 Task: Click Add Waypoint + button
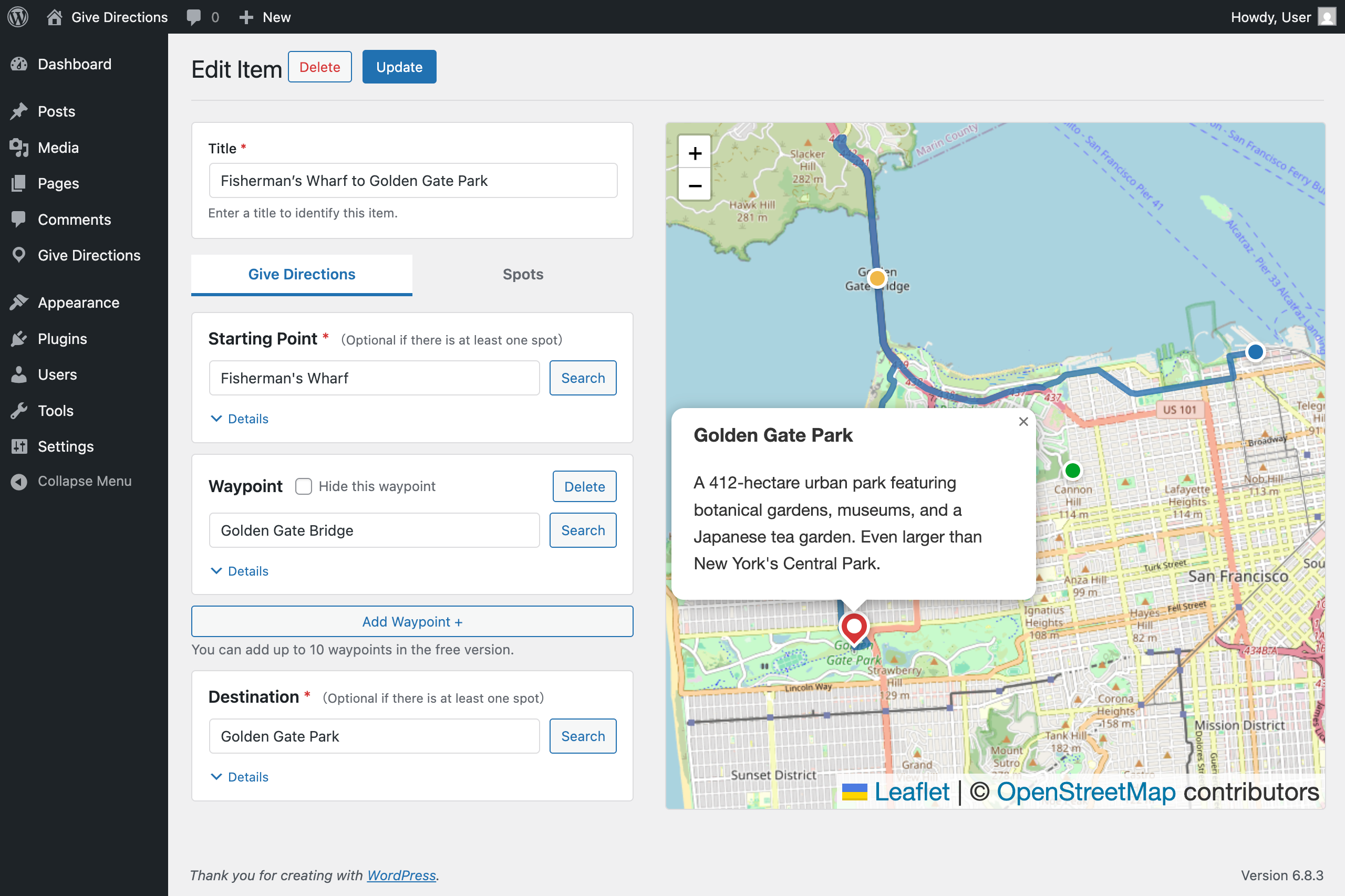pos(411,621)
